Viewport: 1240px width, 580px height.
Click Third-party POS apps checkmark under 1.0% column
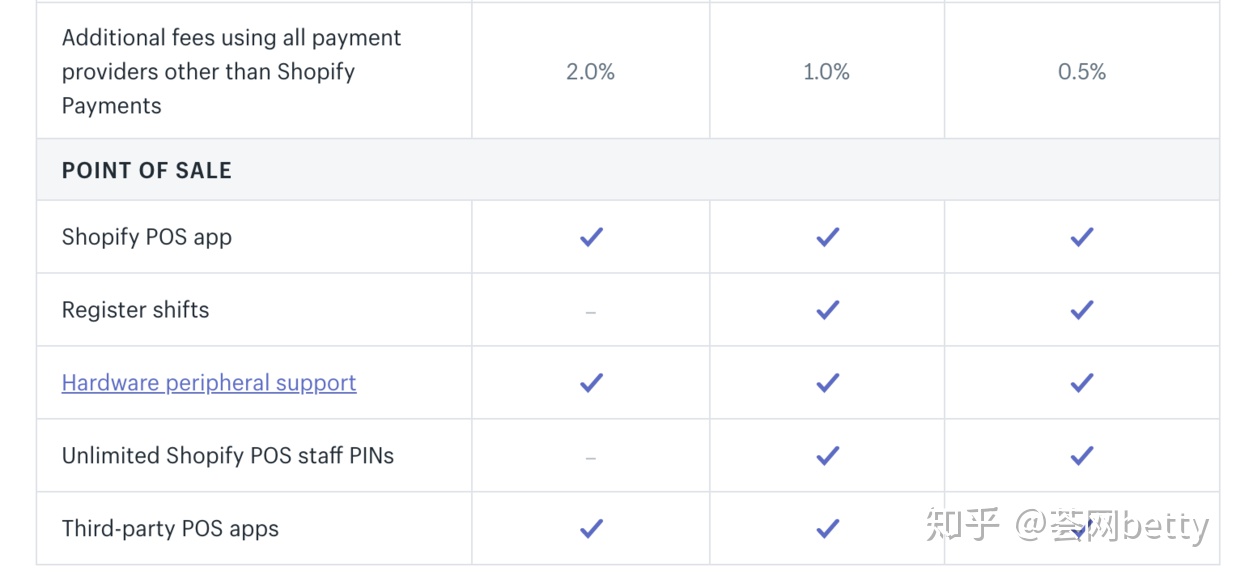827,528
